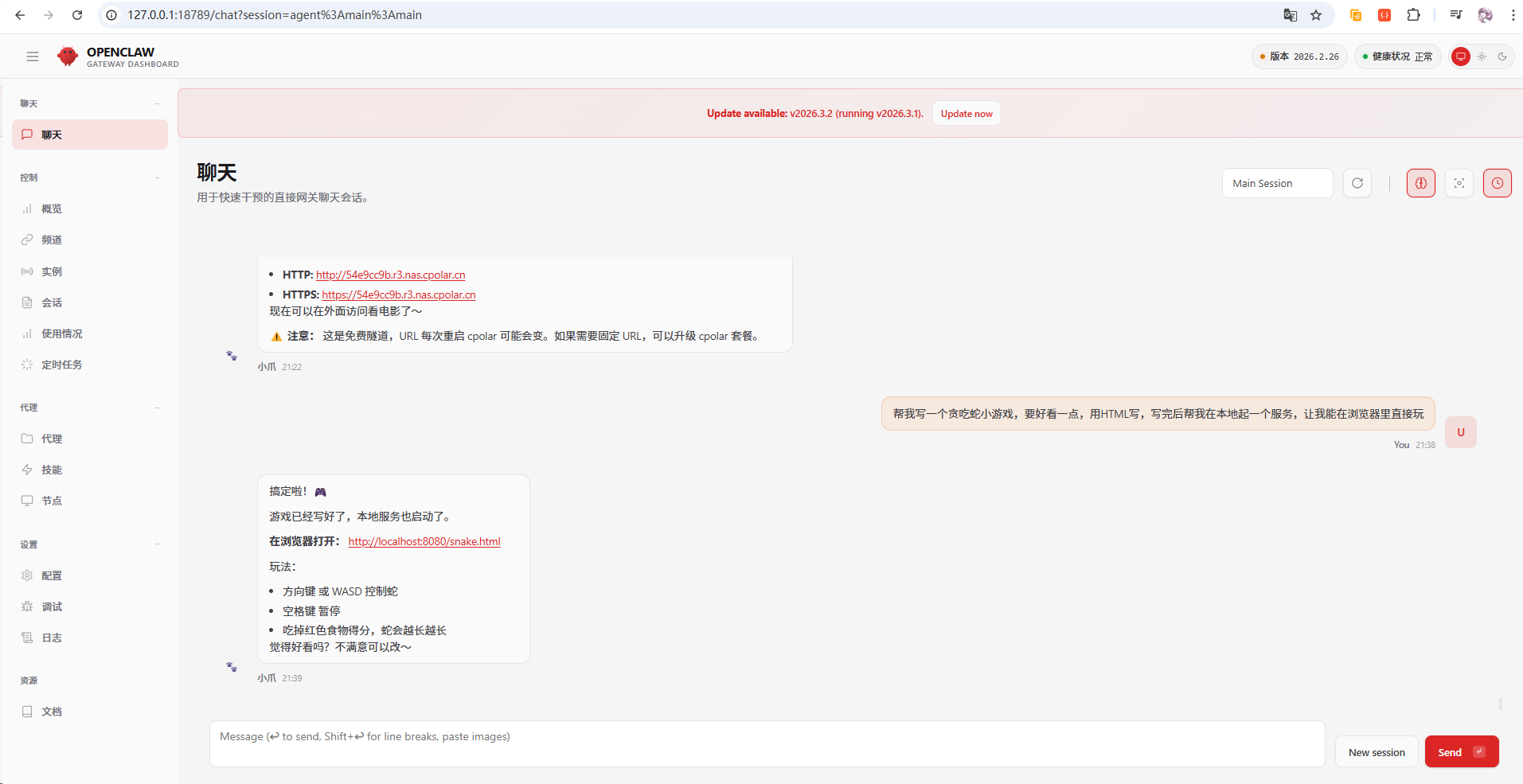The image size is (1523, 784).
Task: Open the 定时任务 scheduled tasks panel
Action: [x=61, y=365]
